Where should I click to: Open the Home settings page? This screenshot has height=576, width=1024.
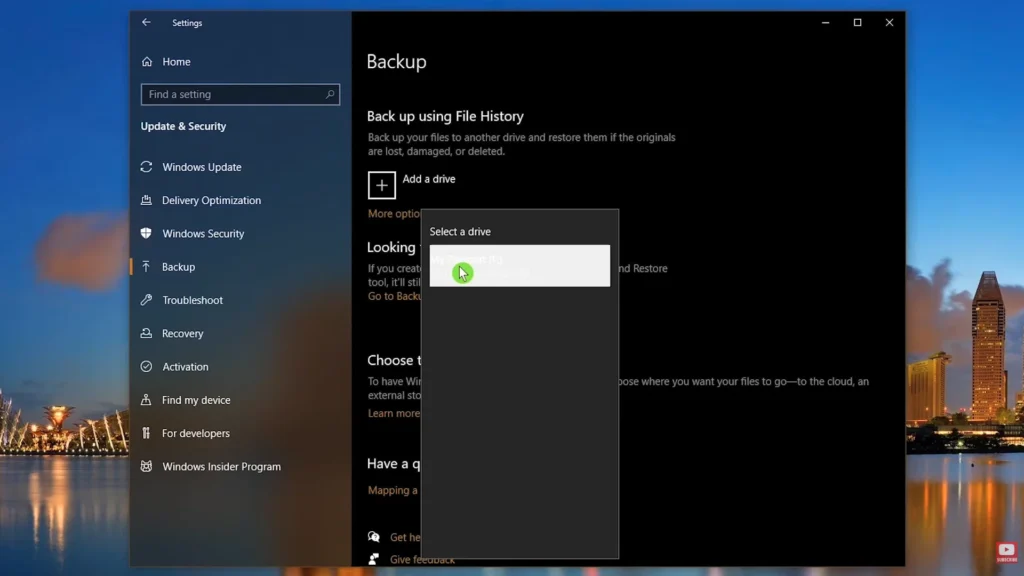176,61
